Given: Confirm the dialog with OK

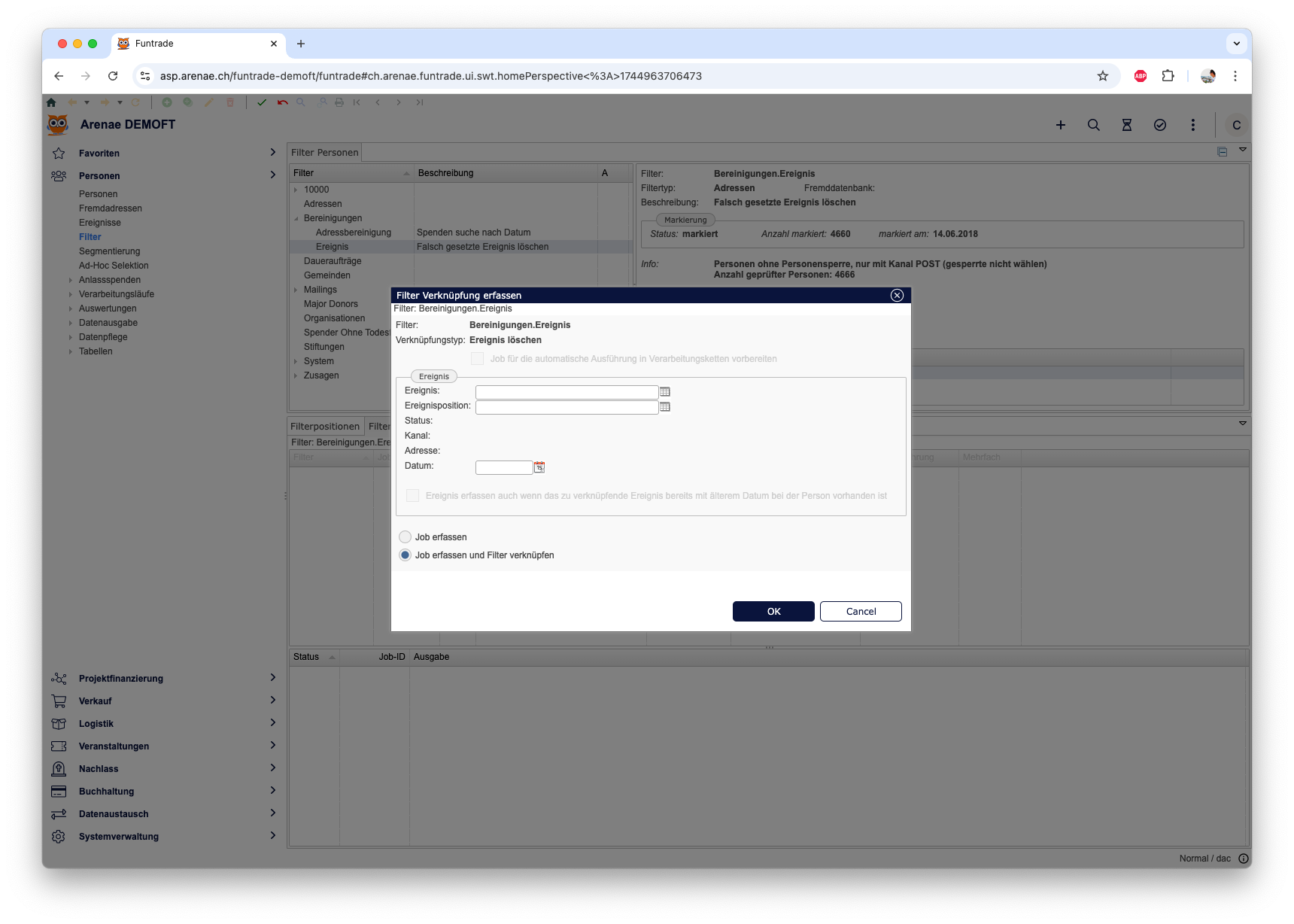Looking at the screenshot, I should (773, 612).
